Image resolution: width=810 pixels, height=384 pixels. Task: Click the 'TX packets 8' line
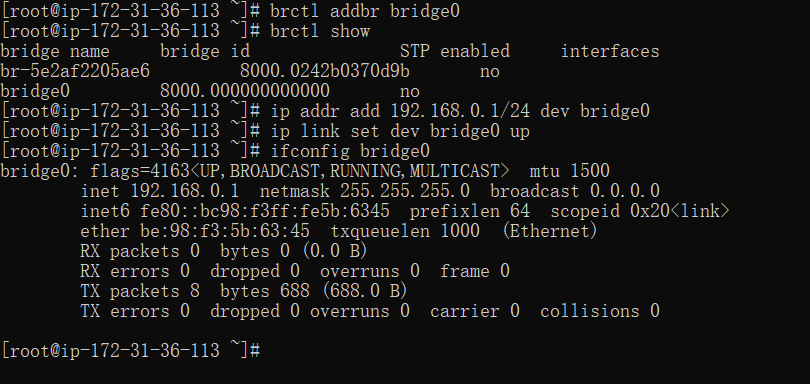pyautogui.click(x=244, y=291)
